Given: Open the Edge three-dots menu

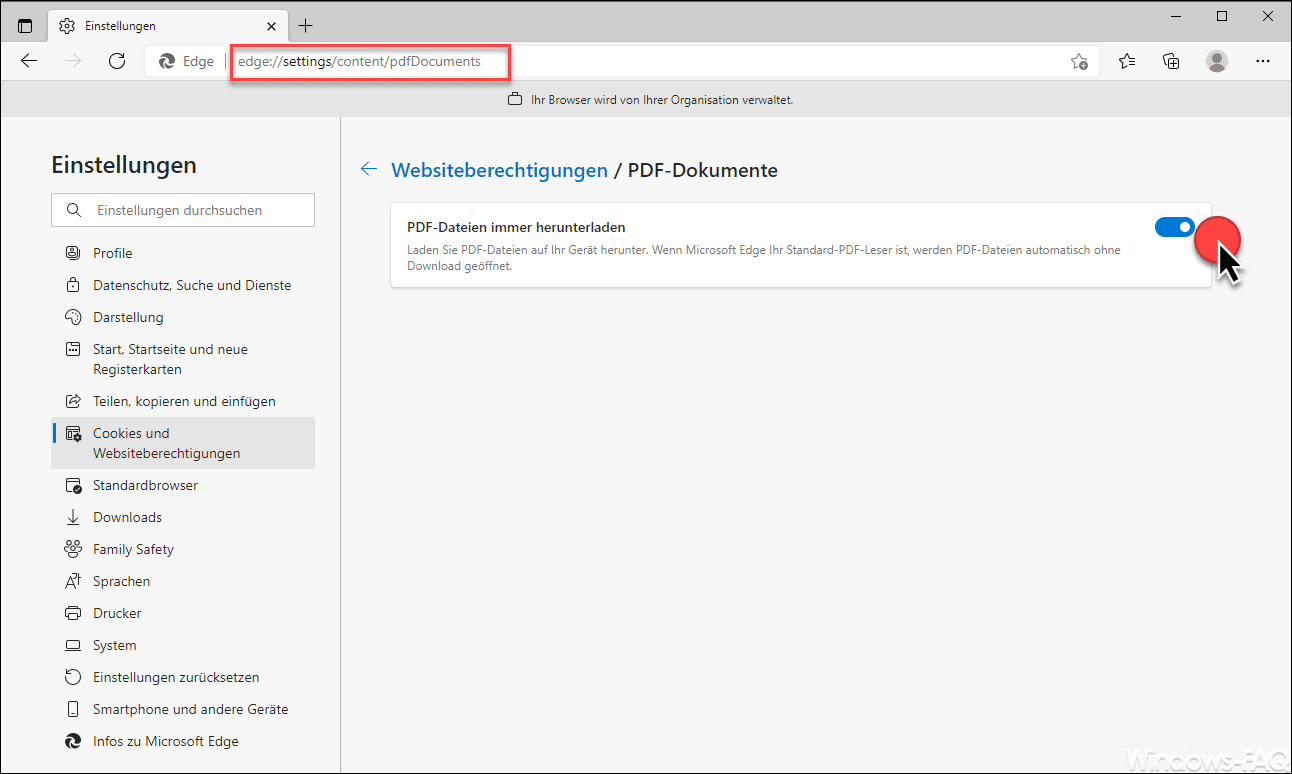Looking at the screenshot, I should click(x=1263, y=61).
